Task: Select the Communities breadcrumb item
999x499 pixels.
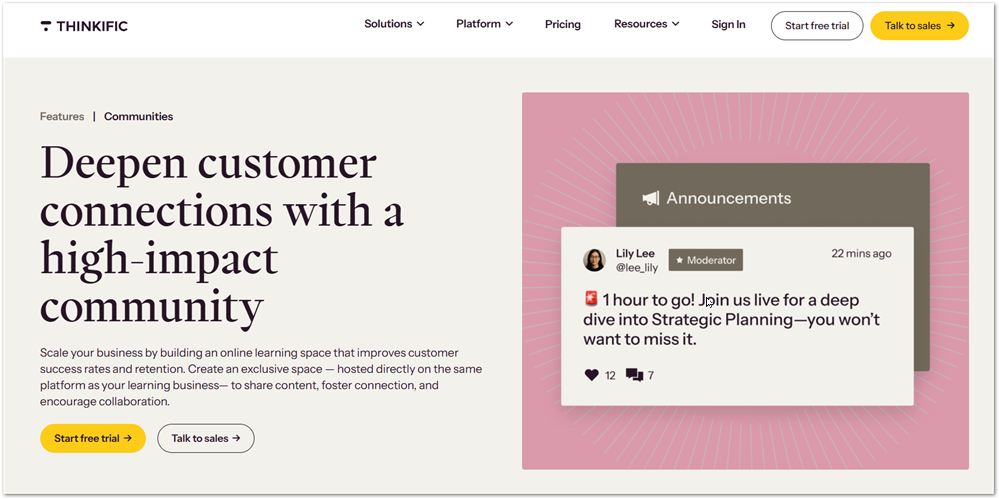Action: click(138, 116)
